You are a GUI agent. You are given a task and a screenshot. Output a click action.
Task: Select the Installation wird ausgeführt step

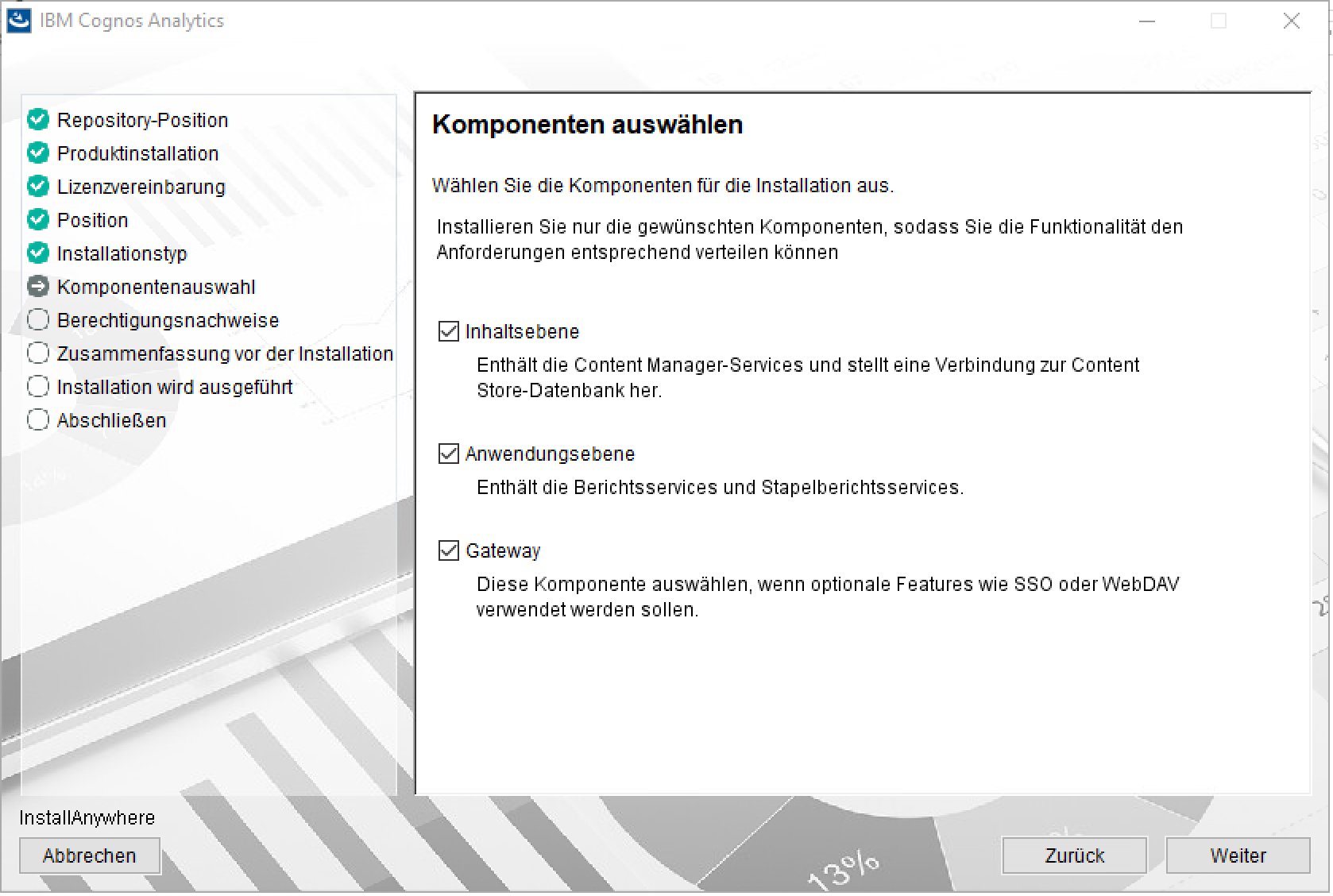point(175,387)
